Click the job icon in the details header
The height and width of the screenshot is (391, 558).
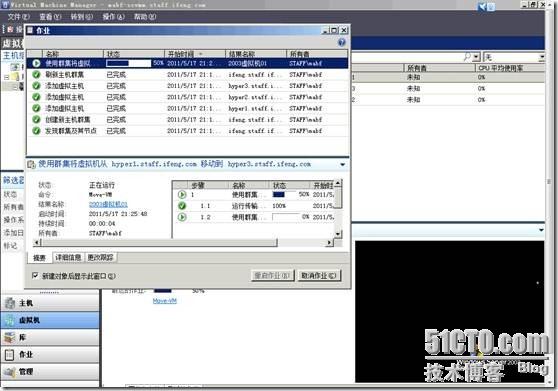pos(31,164)
